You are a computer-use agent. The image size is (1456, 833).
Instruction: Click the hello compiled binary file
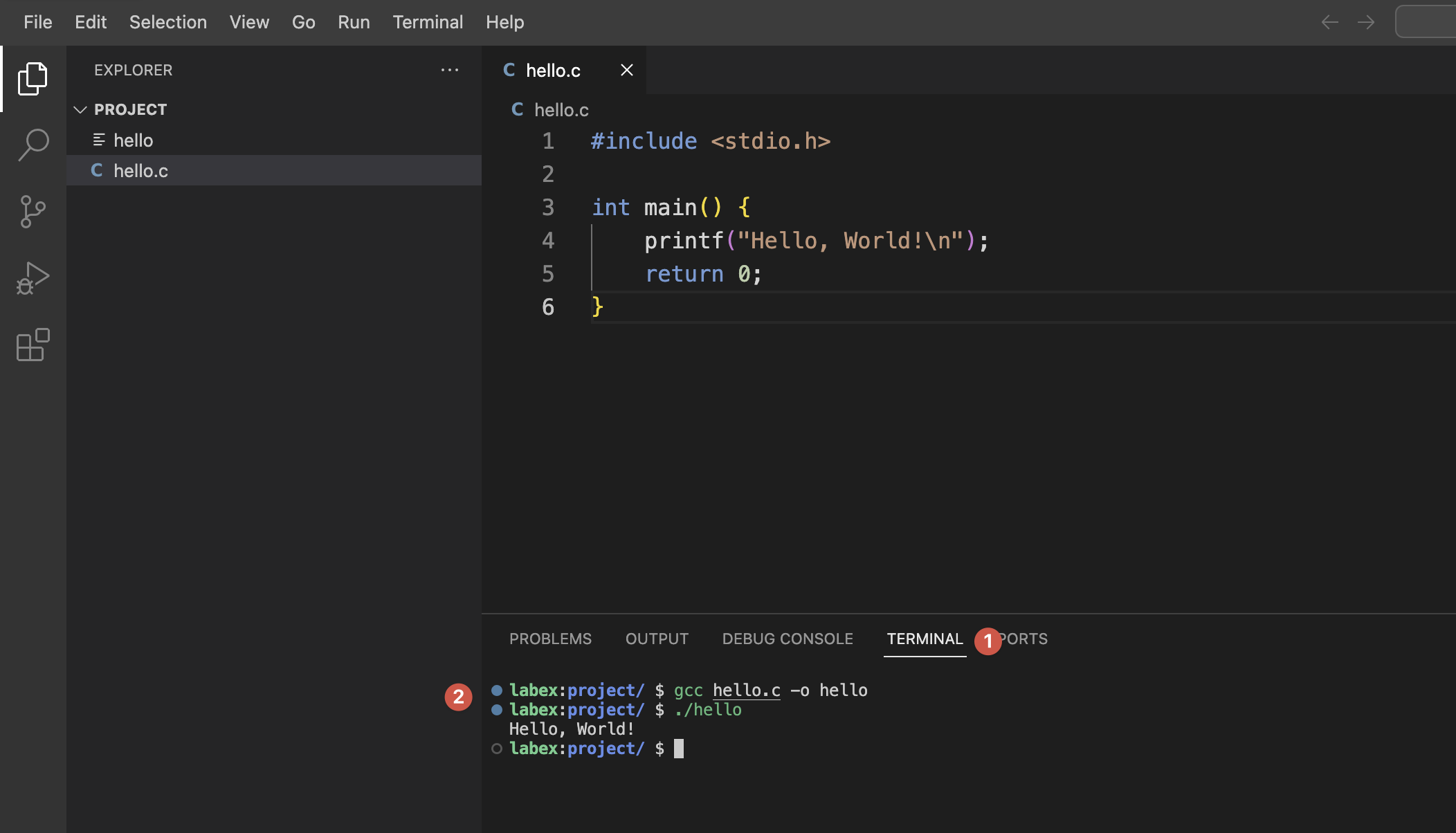(x=133, y=140)
